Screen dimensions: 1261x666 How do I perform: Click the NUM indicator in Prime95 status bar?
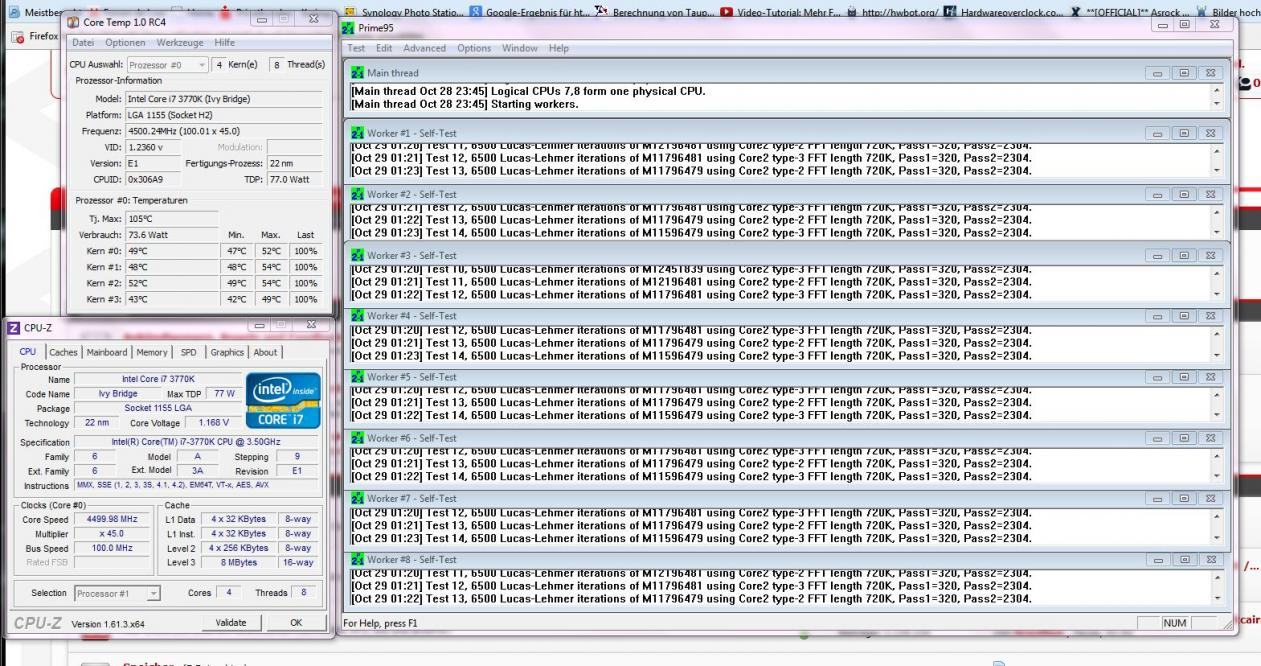point(1174,624)
